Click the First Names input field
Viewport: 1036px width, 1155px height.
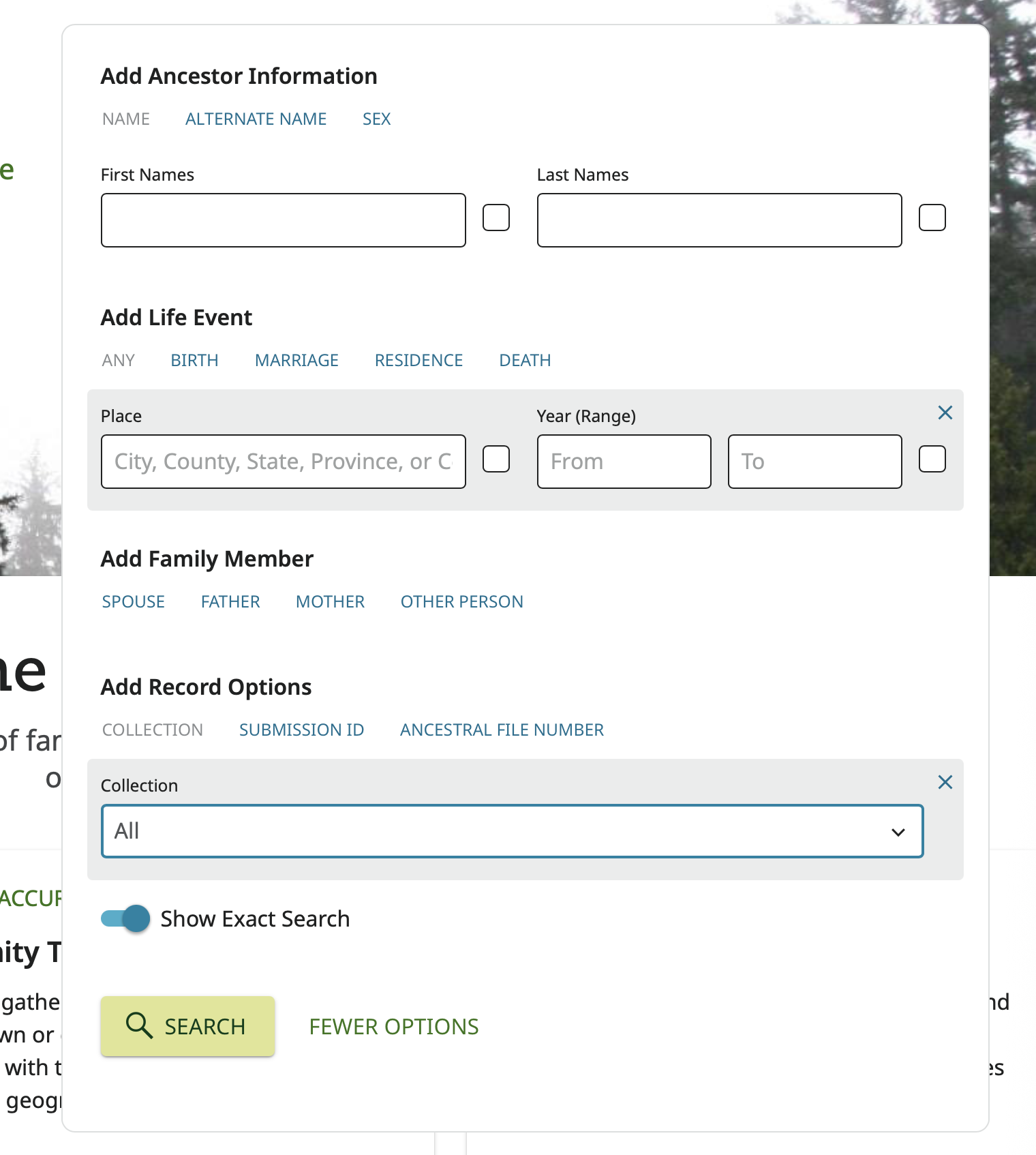pyautogui.click(x=283, y=220)
